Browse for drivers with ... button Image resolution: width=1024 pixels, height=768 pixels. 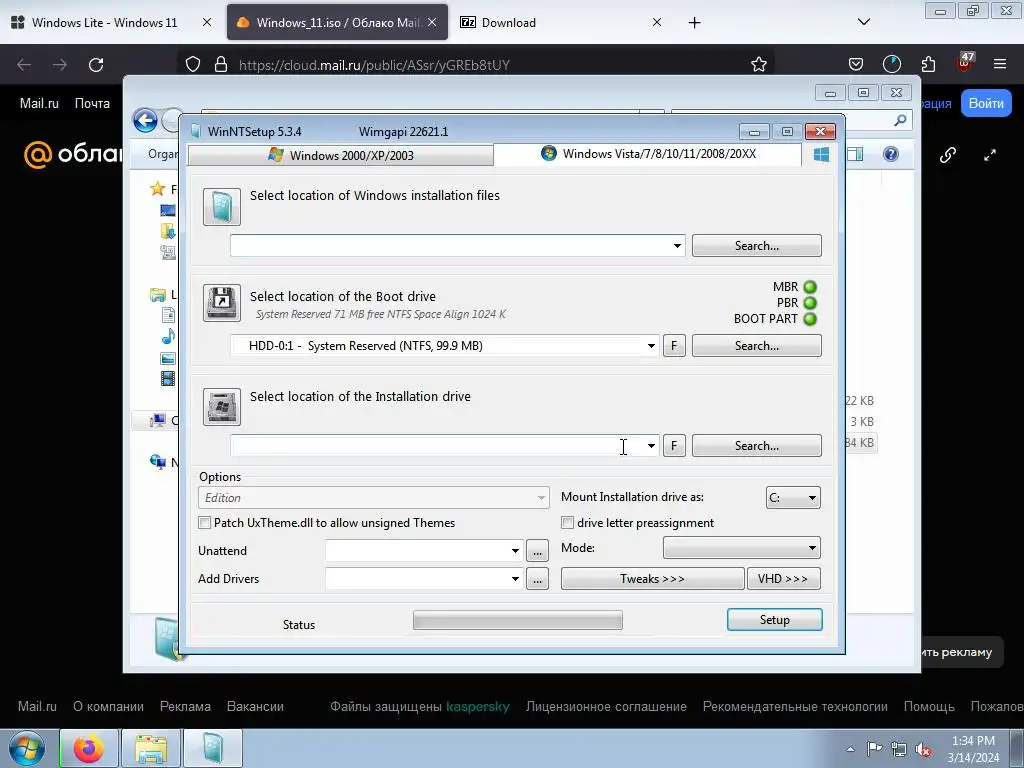coord(537,579)
